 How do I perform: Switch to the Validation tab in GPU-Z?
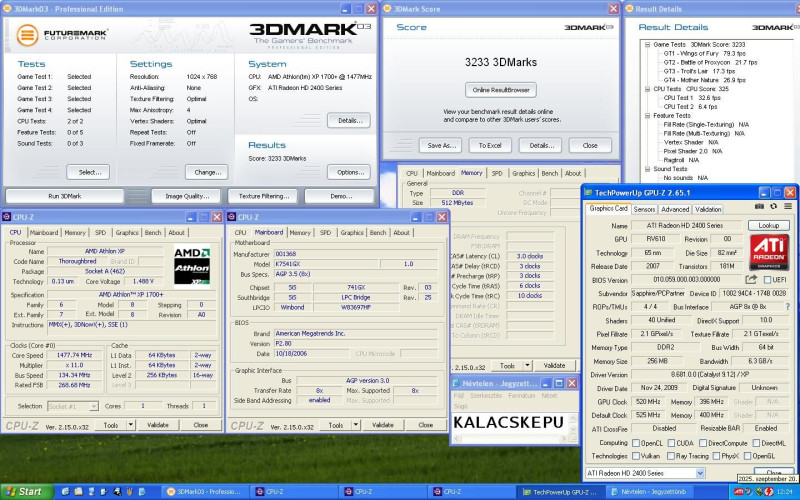click(x=708, y=209)
